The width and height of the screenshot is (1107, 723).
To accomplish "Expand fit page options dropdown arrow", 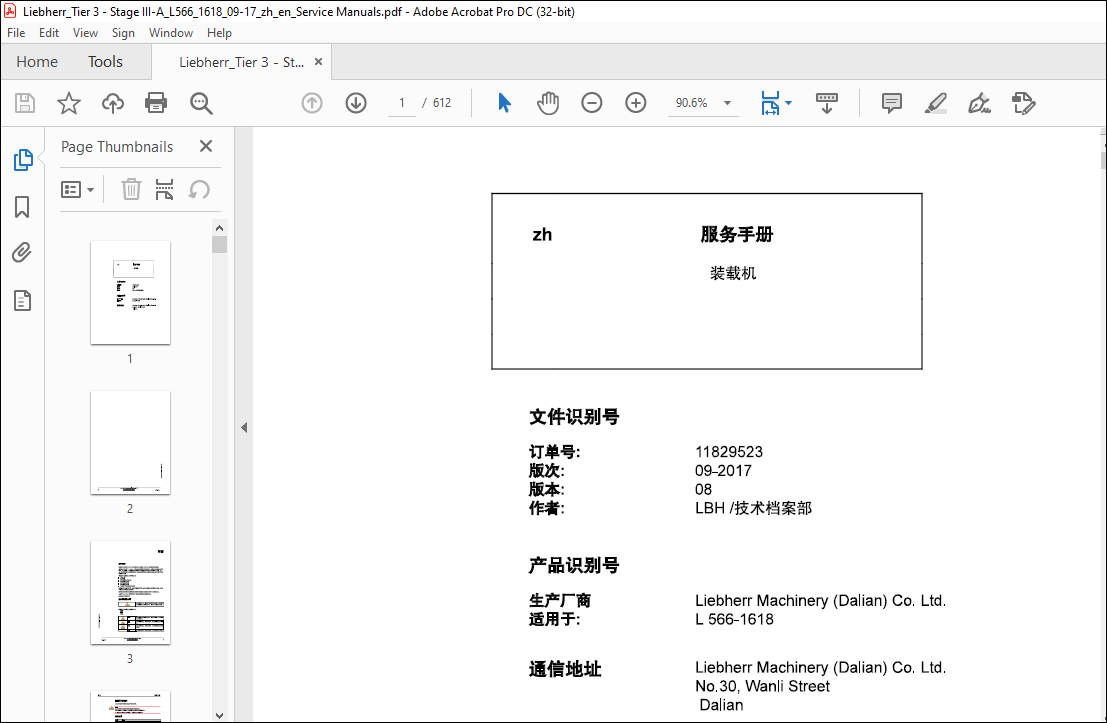I will 789,103.
